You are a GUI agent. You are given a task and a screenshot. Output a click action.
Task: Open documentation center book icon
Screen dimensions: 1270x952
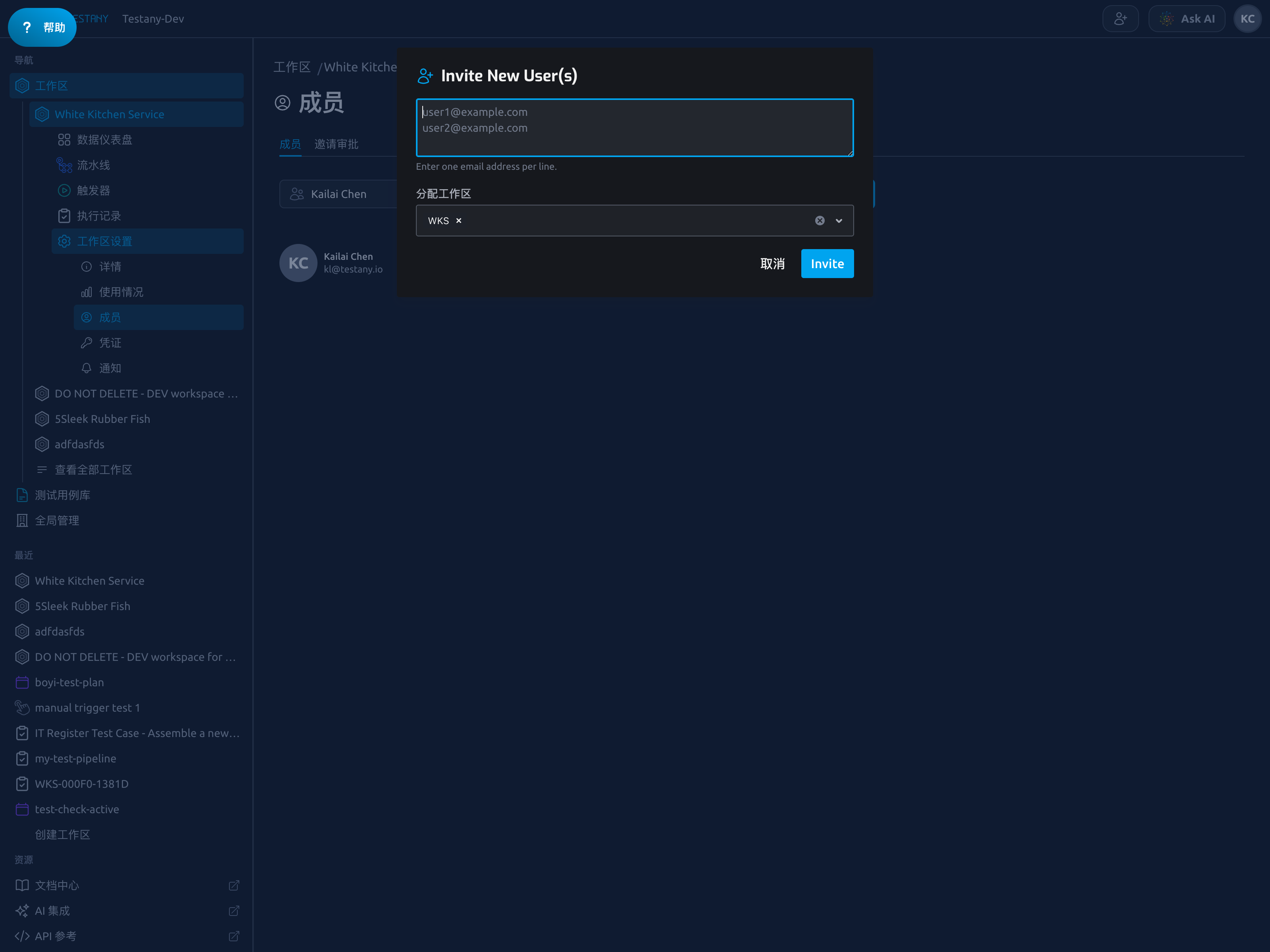pos(22,885)
